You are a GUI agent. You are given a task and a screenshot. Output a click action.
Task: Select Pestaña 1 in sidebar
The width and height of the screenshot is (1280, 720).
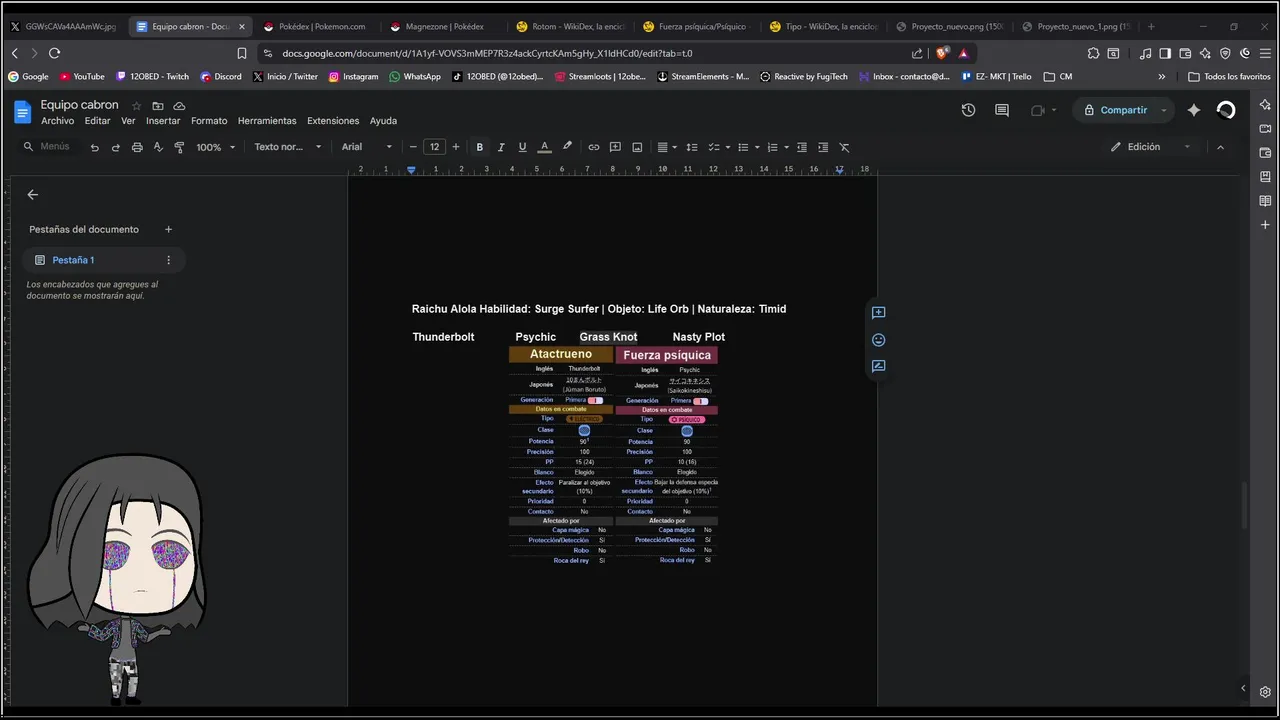click(104, 260)
